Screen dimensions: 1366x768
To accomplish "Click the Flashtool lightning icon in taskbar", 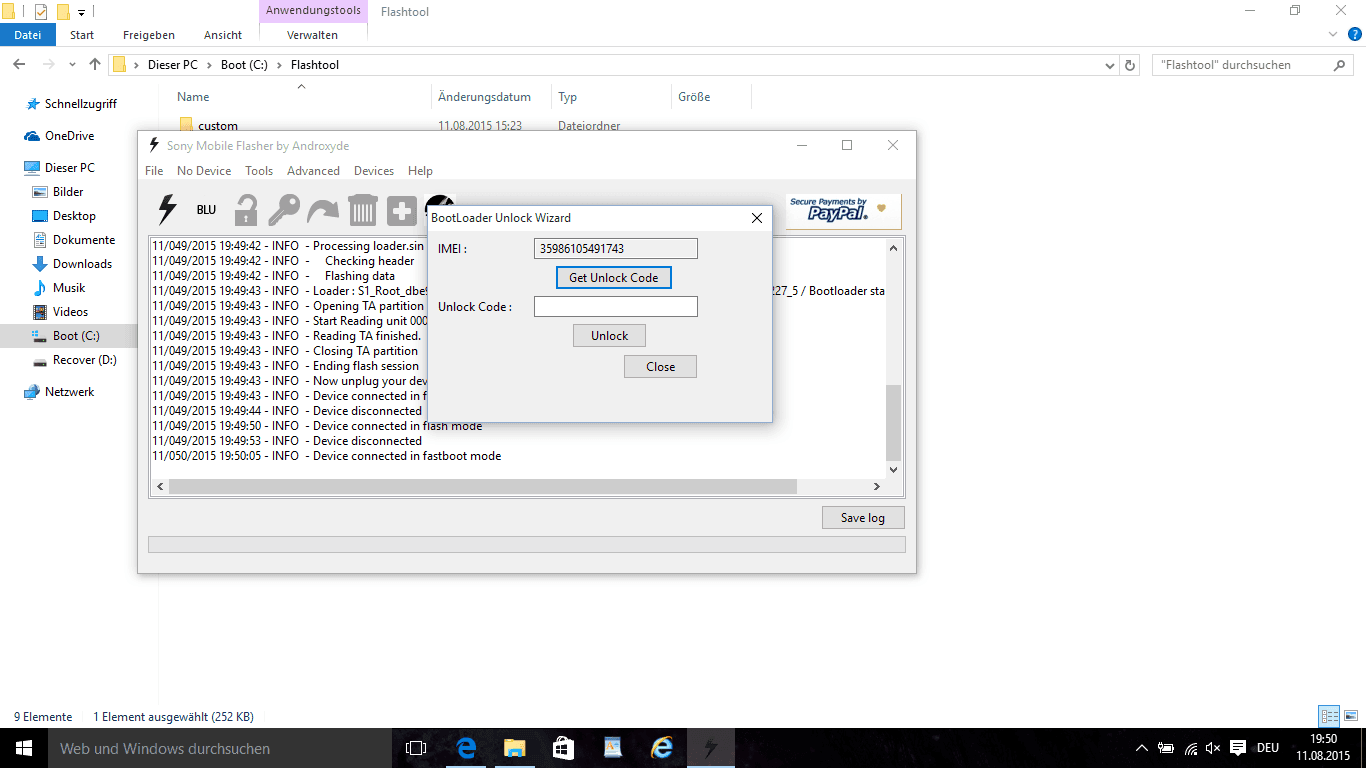I will (x=711, y=748).
